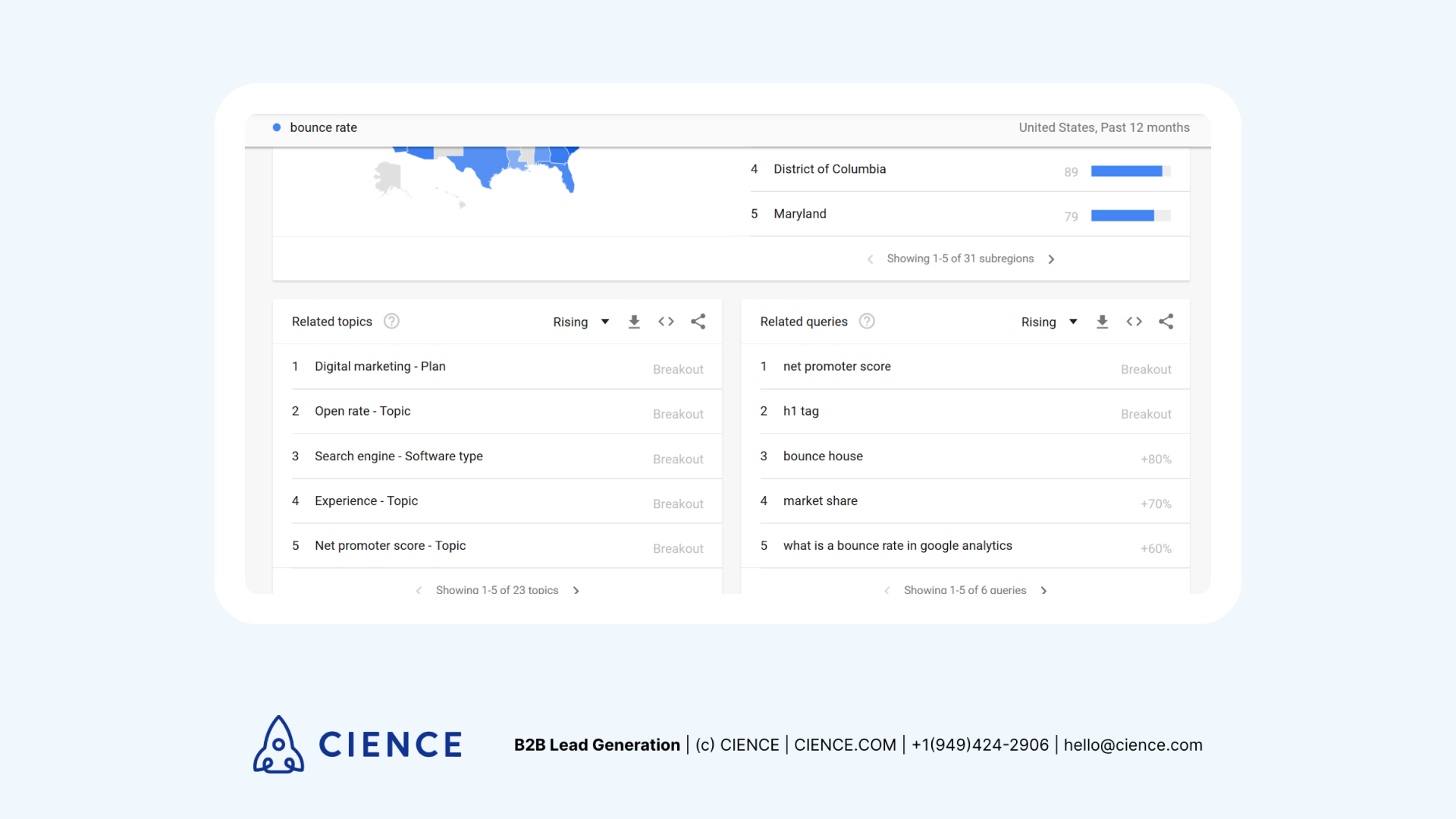
Task: Open embed code for Related topics
Action: point(666,322)
